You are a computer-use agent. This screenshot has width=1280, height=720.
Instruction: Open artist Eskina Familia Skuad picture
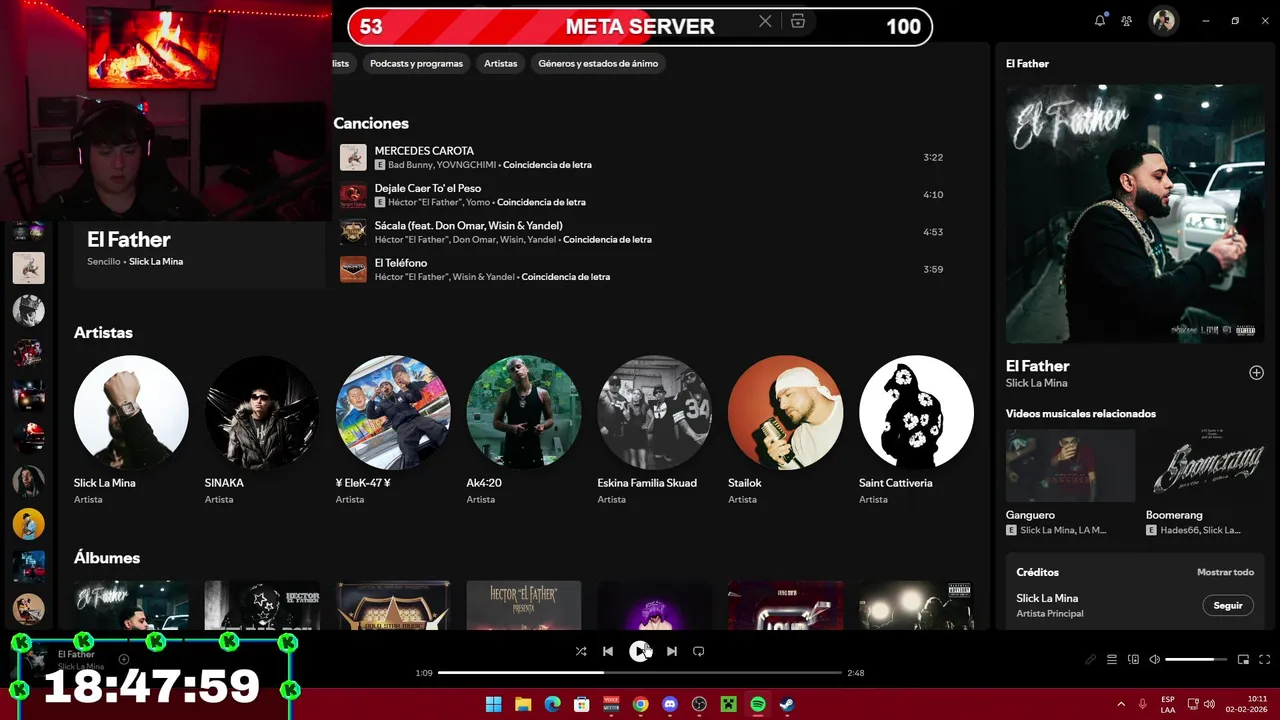[x=655, y=412]
